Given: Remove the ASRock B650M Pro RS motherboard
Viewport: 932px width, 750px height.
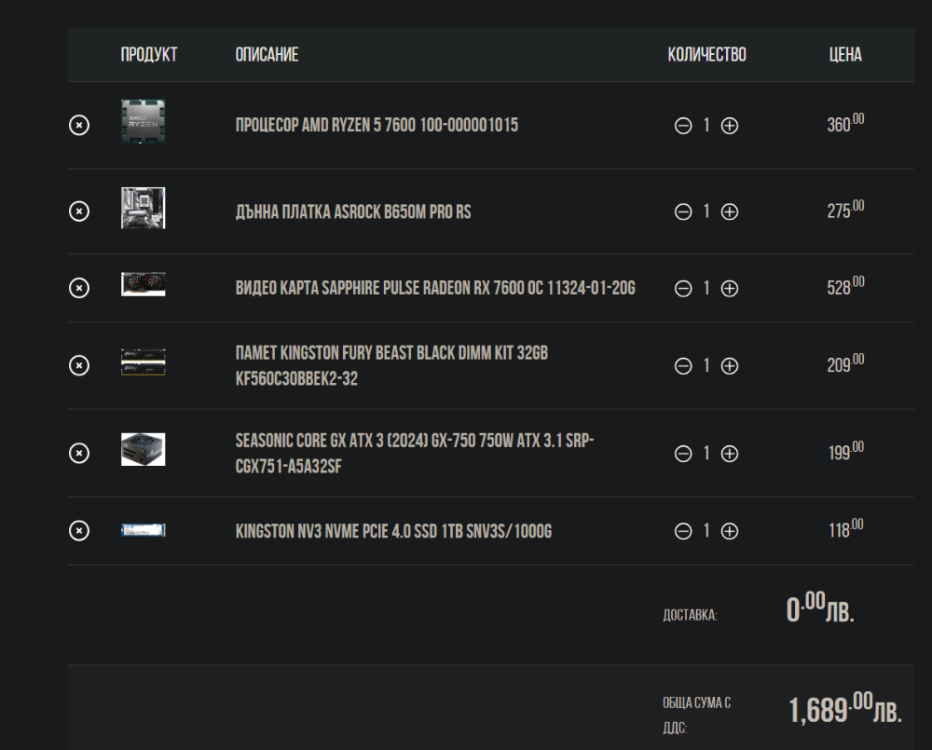Looking at the screenshot, I should (x=79, y=212).
